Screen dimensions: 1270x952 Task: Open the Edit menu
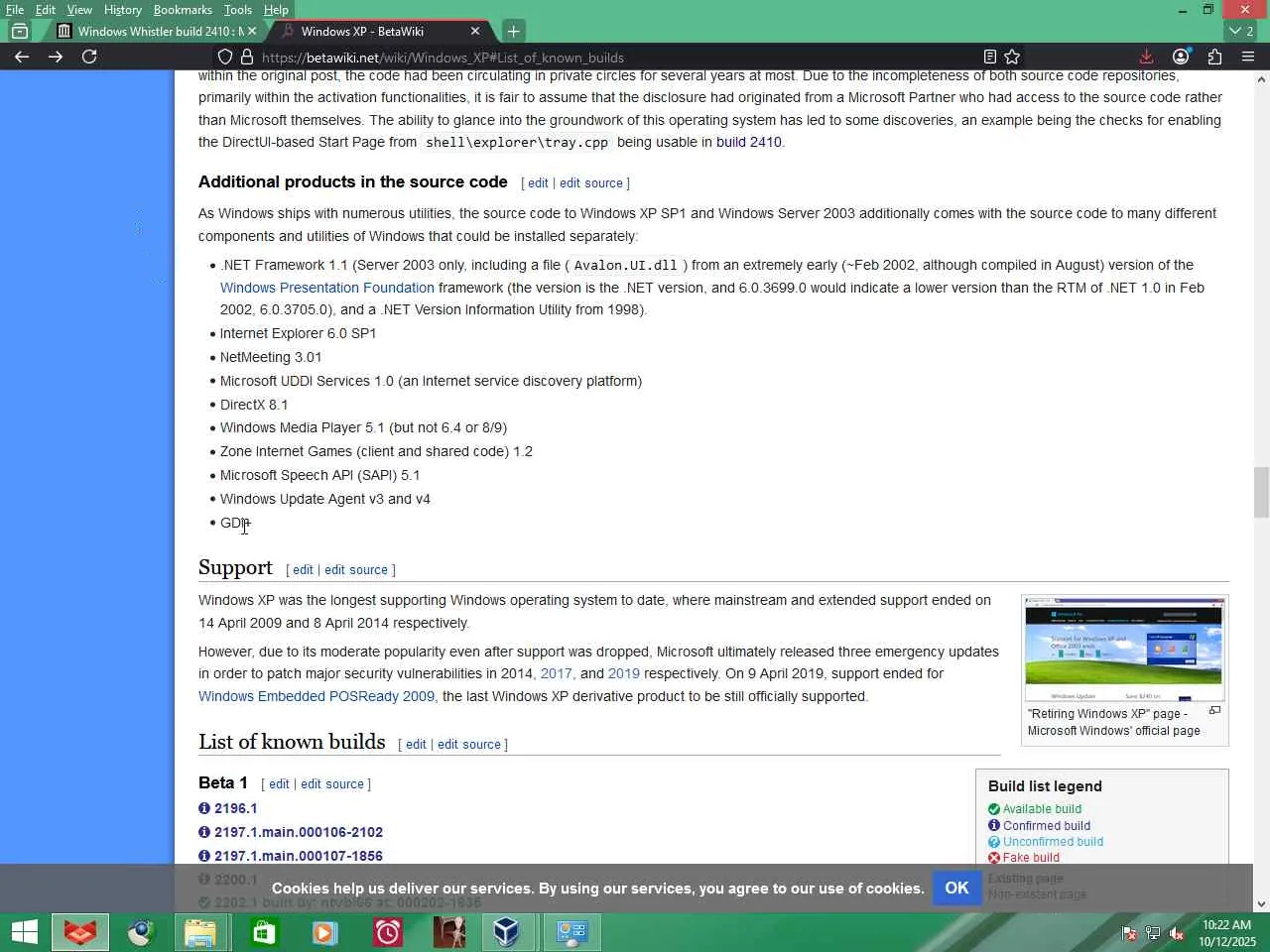click(46, 10)
